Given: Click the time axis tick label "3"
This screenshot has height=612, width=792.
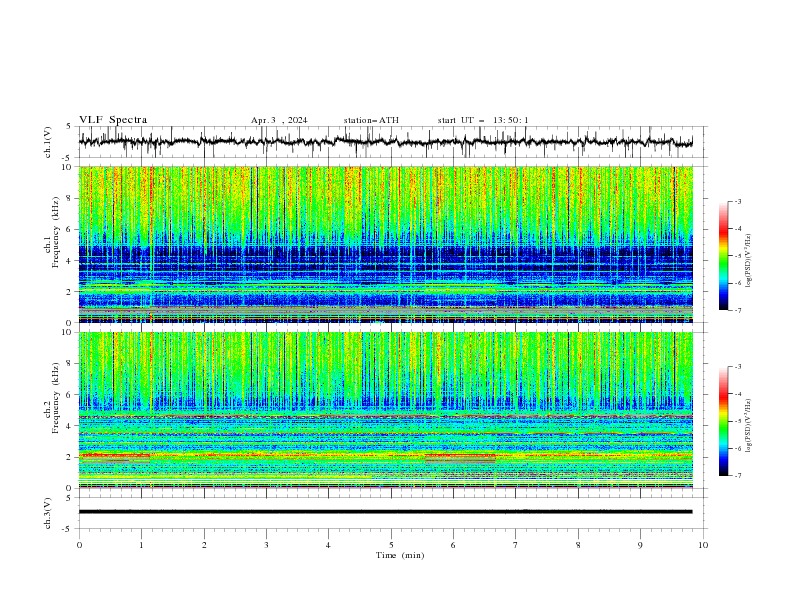Looking at the screenshot, I should [x=266, y=545].
